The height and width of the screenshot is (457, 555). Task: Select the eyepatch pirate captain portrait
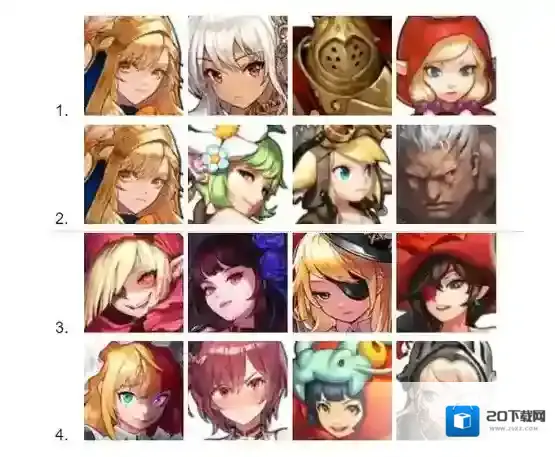click(342, 282)
